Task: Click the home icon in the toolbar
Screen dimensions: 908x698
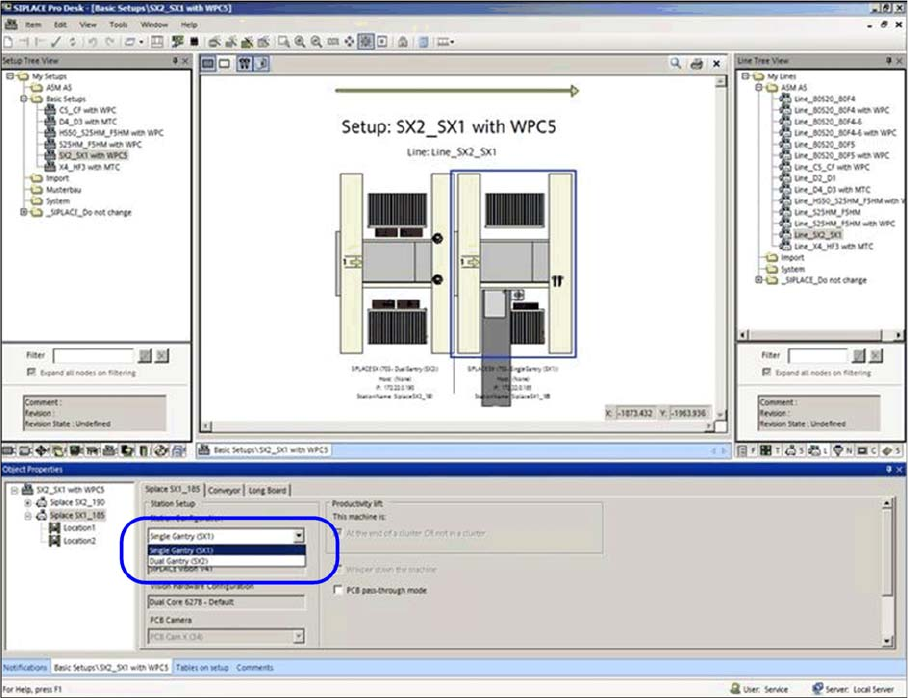Action: coord(402,41)
